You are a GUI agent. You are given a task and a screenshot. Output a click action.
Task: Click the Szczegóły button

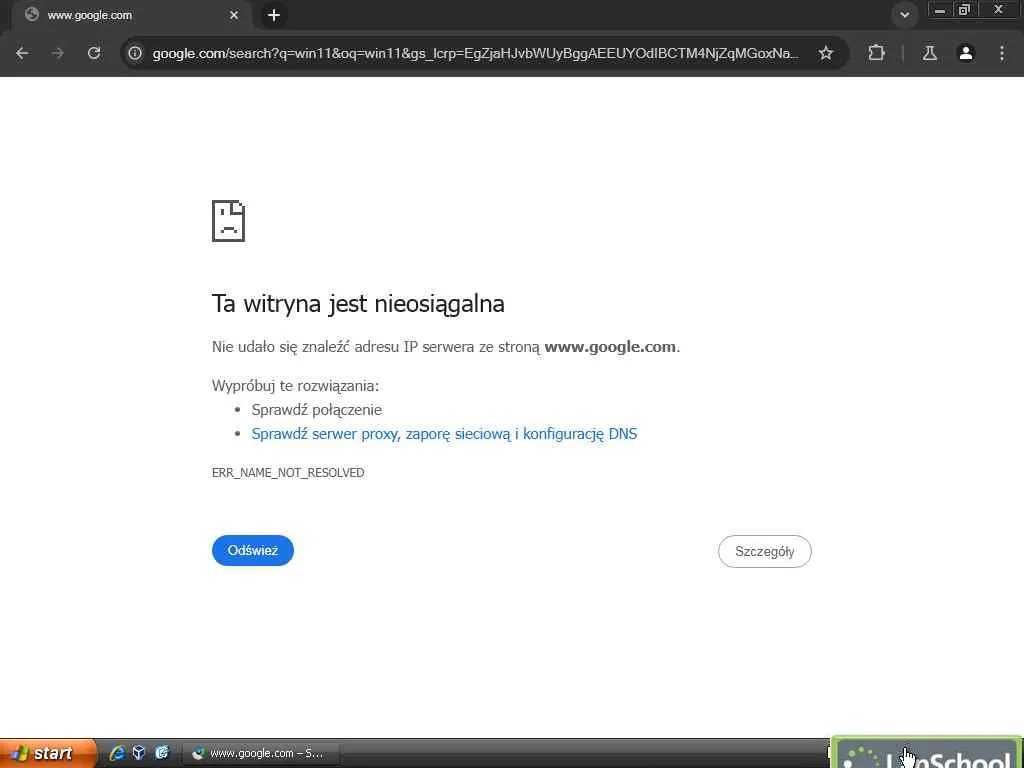765,552
